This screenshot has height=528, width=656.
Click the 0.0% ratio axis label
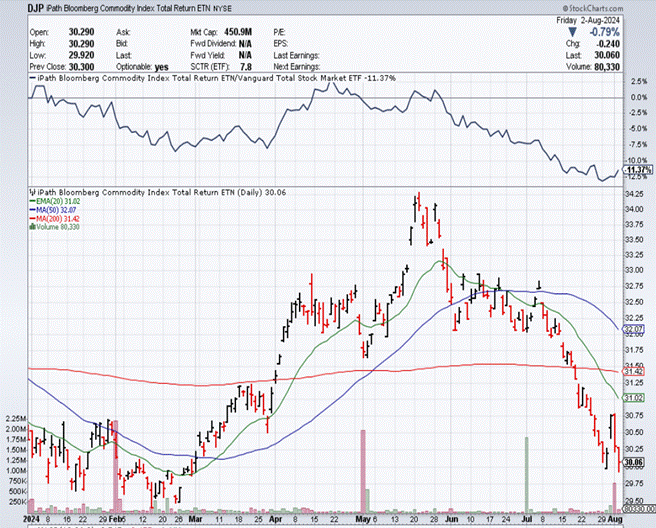point(638,97)
